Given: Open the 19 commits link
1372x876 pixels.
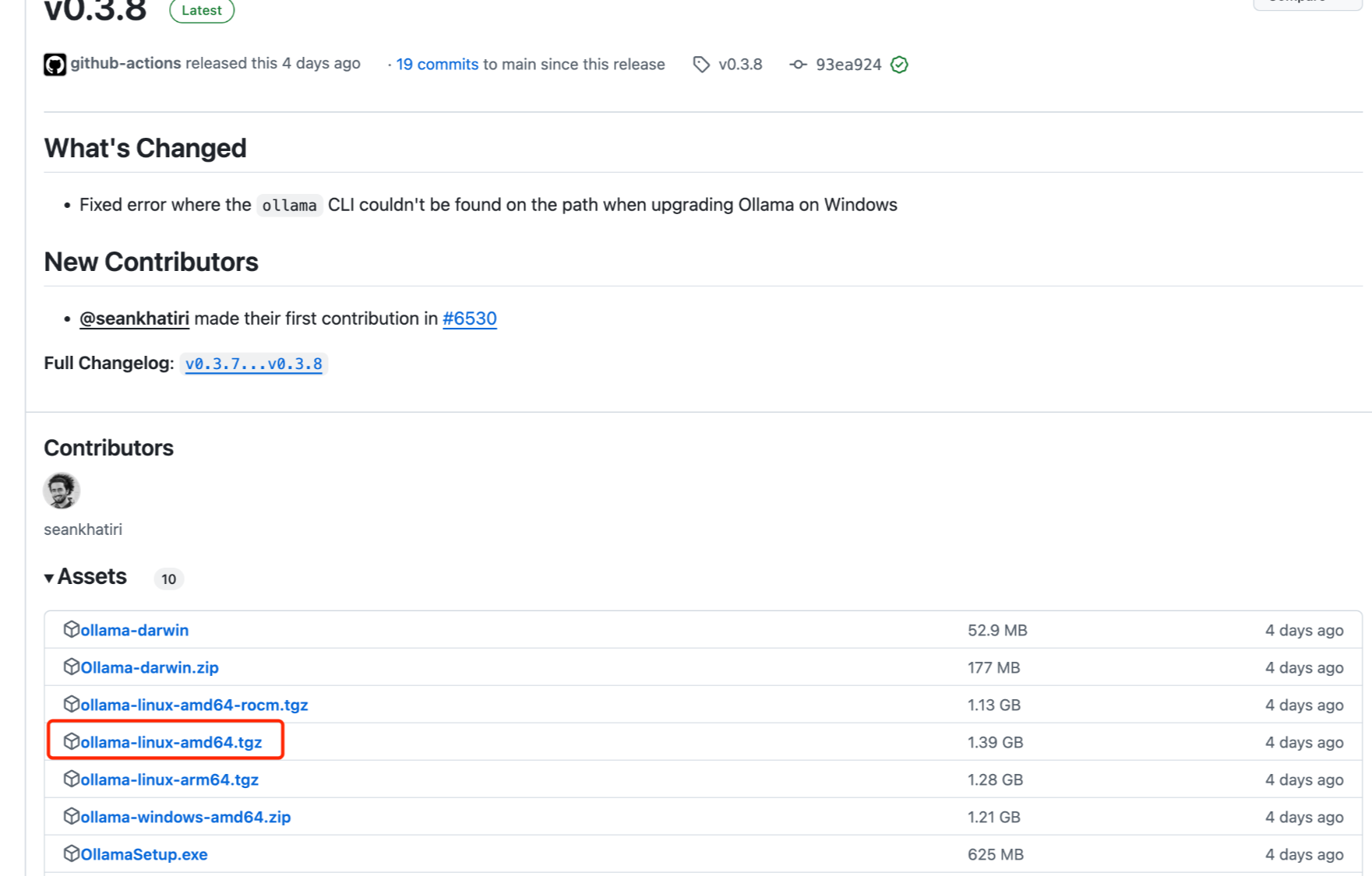Looking at the screenshot, I should click(437, 65).
